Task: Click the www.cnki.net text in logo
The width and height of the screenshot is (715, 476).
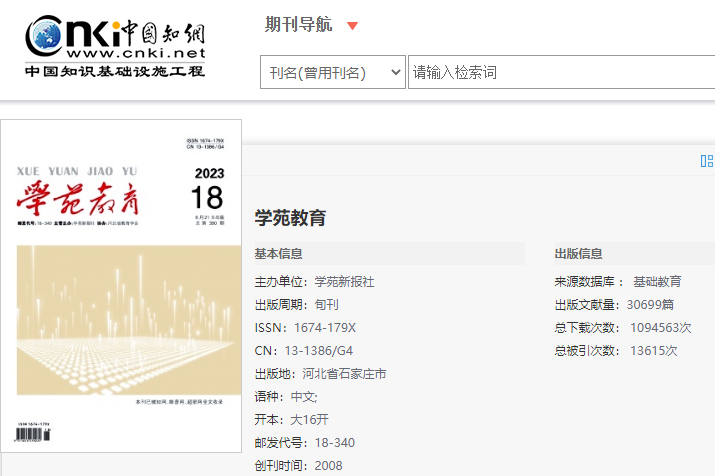Action: [x=136, y=53]
